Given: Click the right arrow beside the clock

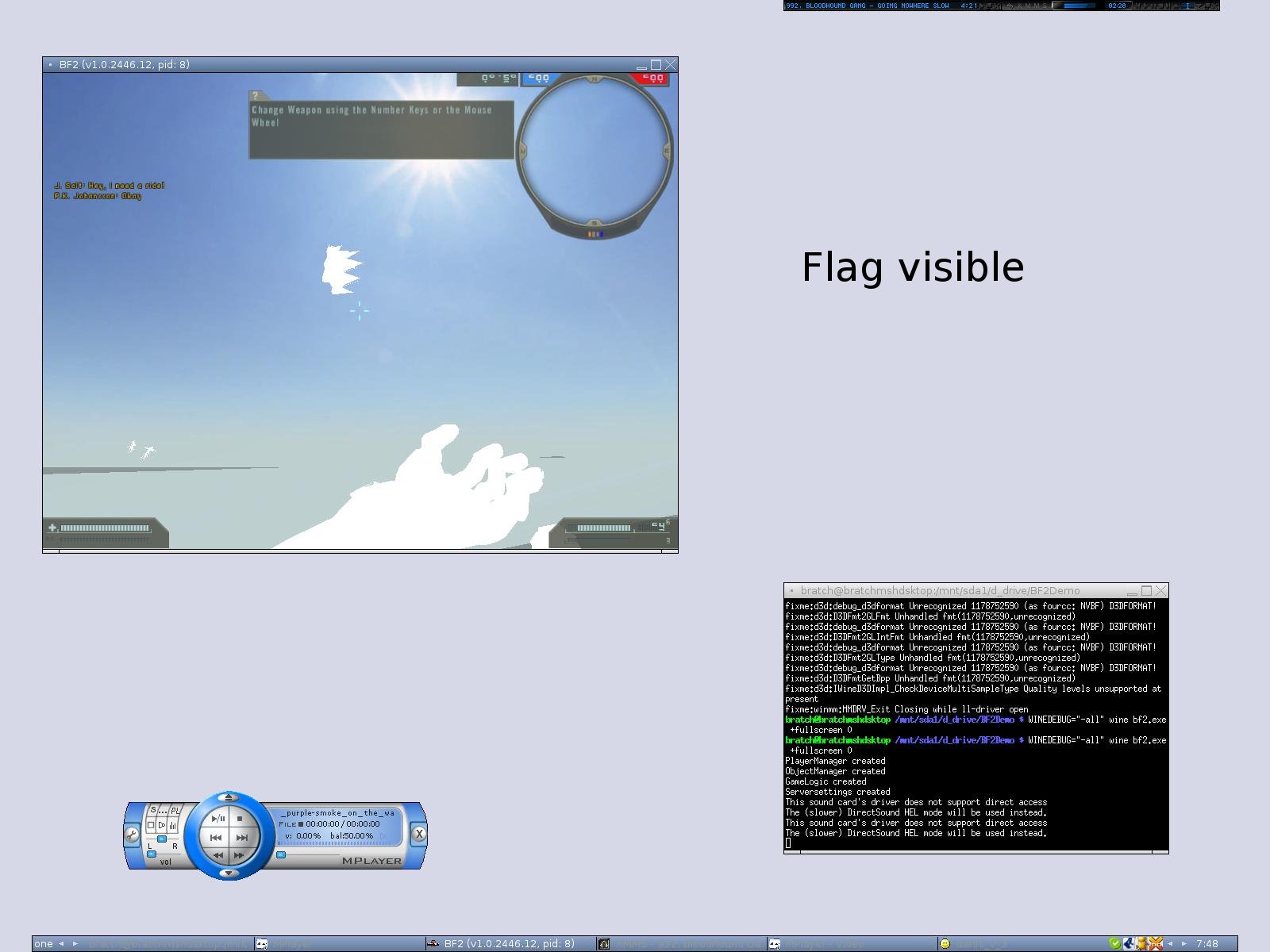Looking at the screenshot, I should pos(1183,943).
